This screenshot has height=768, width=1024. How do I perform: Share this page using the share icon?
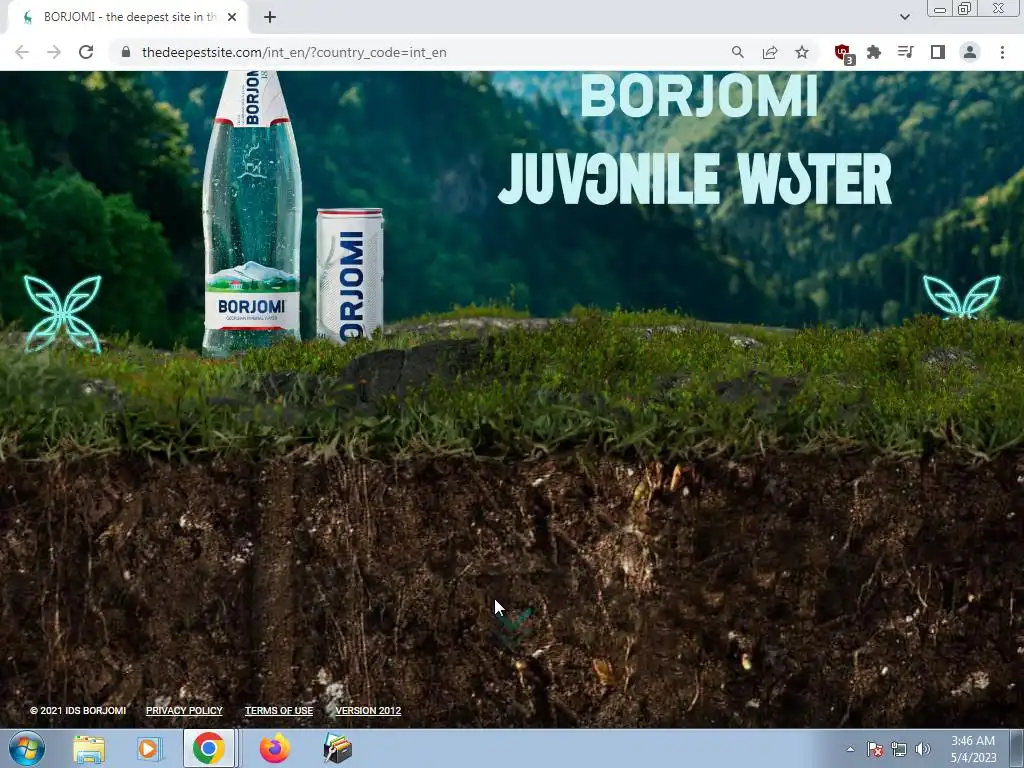click(770, 52)
